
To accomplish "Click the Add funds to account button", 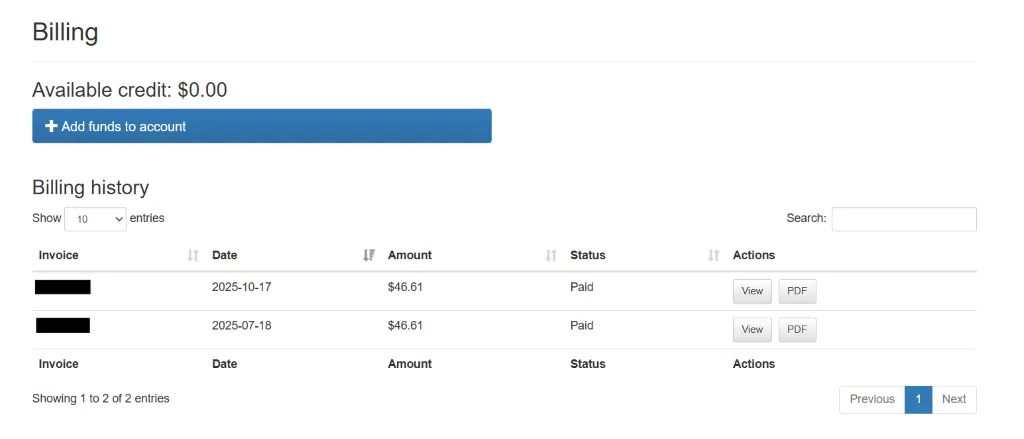I will click(x=262, y=126).
